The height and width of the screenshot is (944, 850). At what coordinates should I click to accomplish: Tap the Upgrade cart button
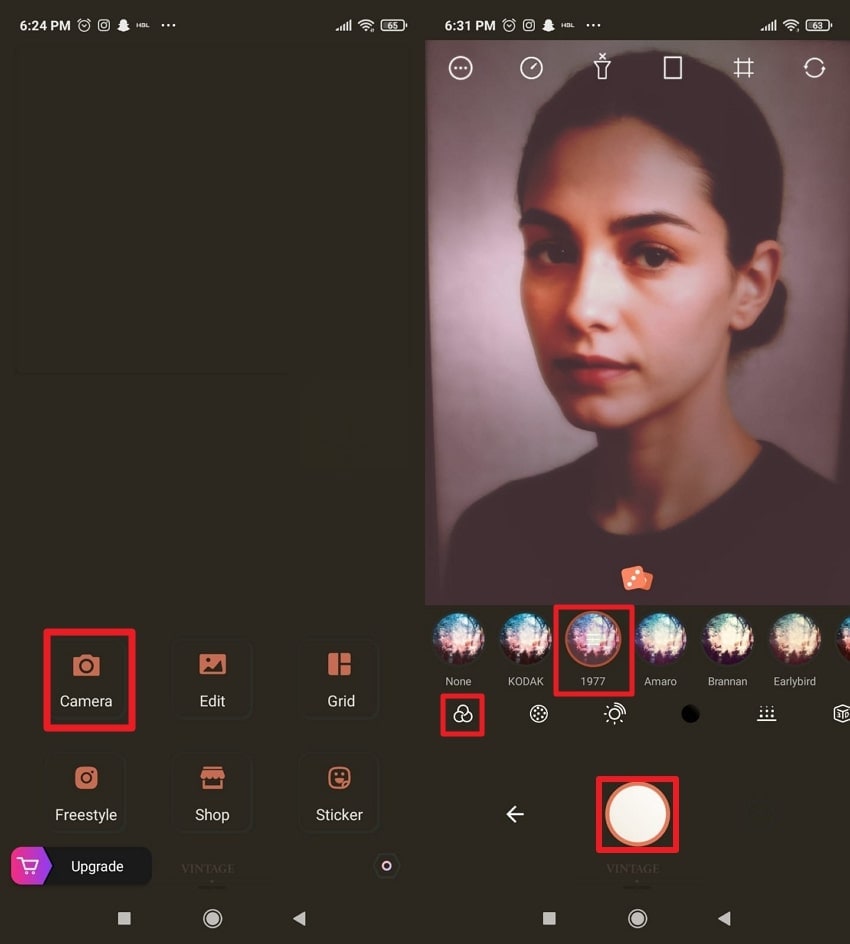[81, 866]
